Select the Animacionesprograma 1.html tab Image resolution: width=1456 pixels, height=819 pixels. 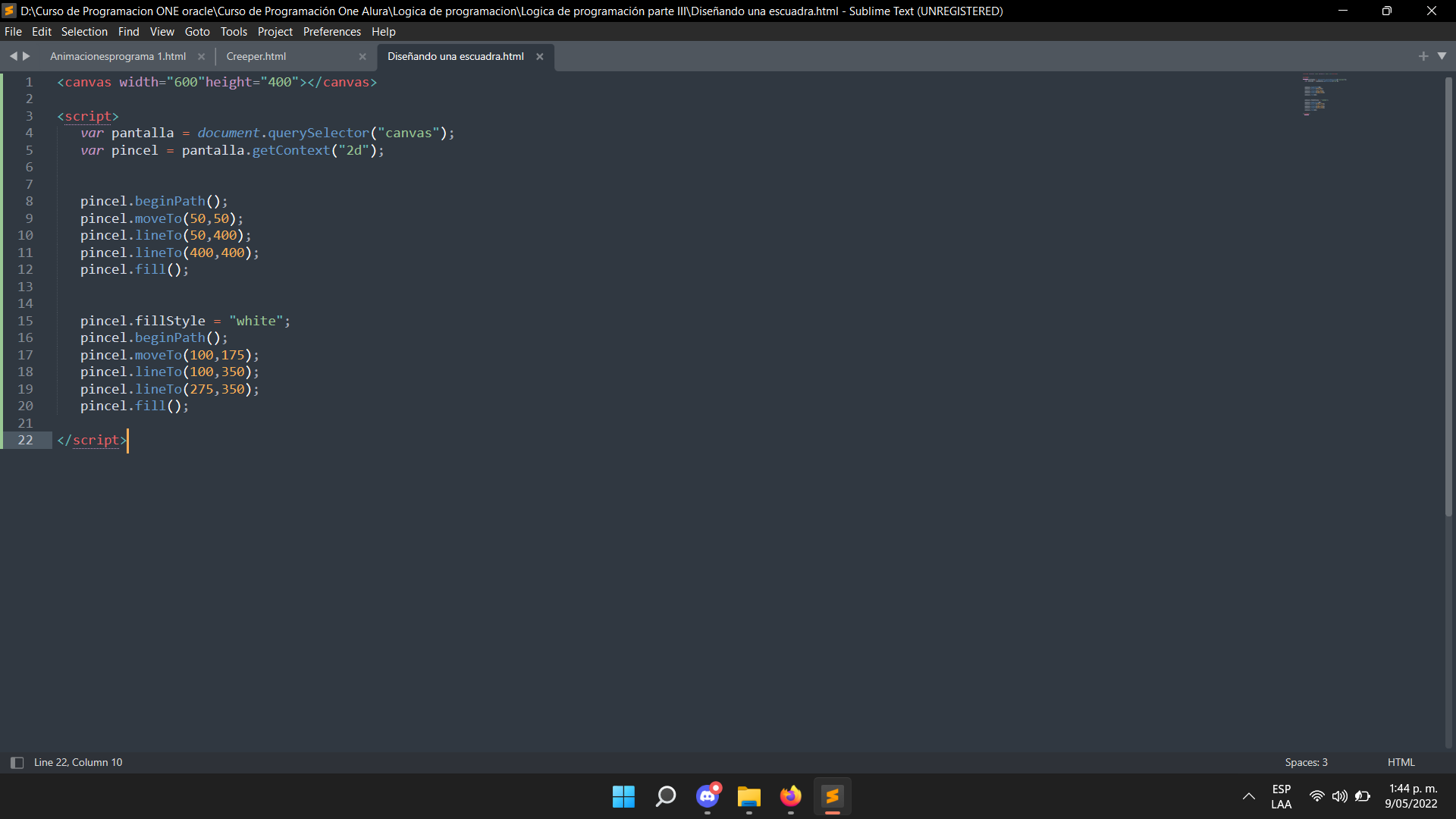tap(118, 55)
